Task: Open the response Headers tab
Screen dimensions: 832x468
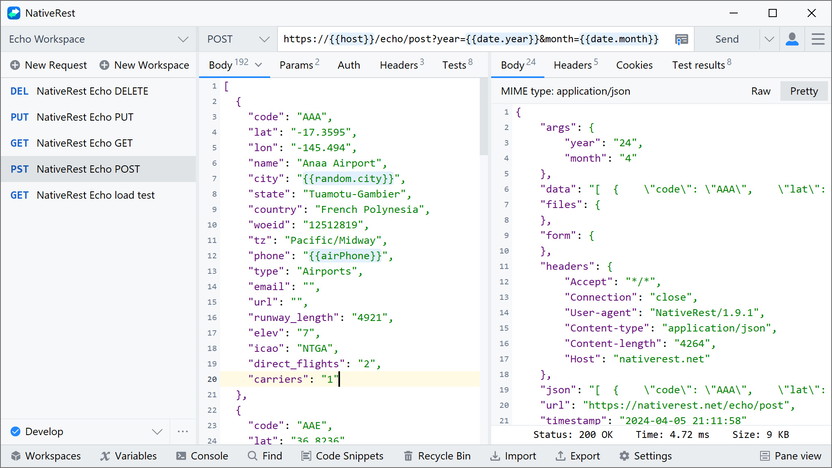Action: pyautogui.click(x=576, y=65)
